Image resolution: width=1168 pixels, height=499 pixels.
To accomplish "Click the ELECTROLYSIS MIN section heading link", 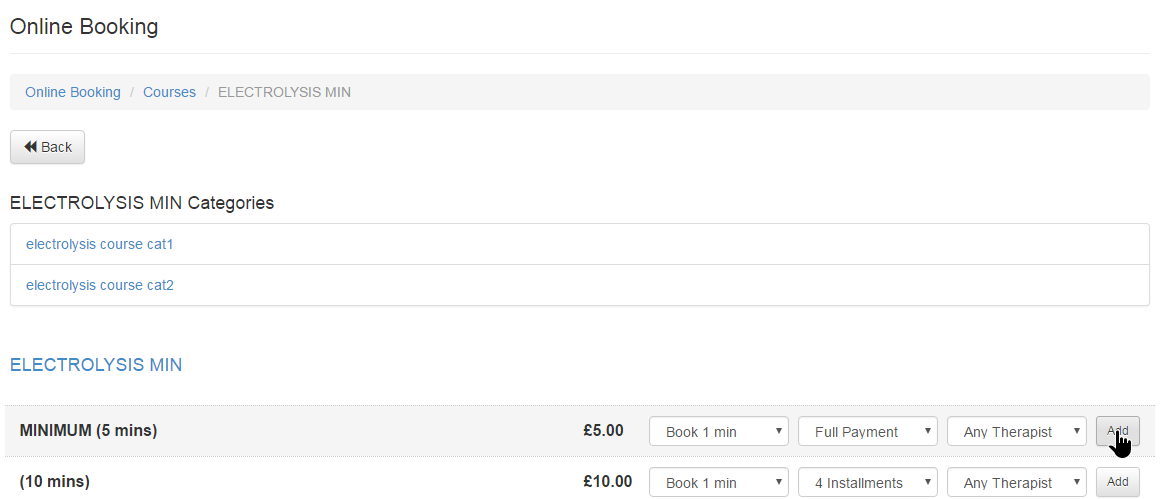I will pos(96,365).
